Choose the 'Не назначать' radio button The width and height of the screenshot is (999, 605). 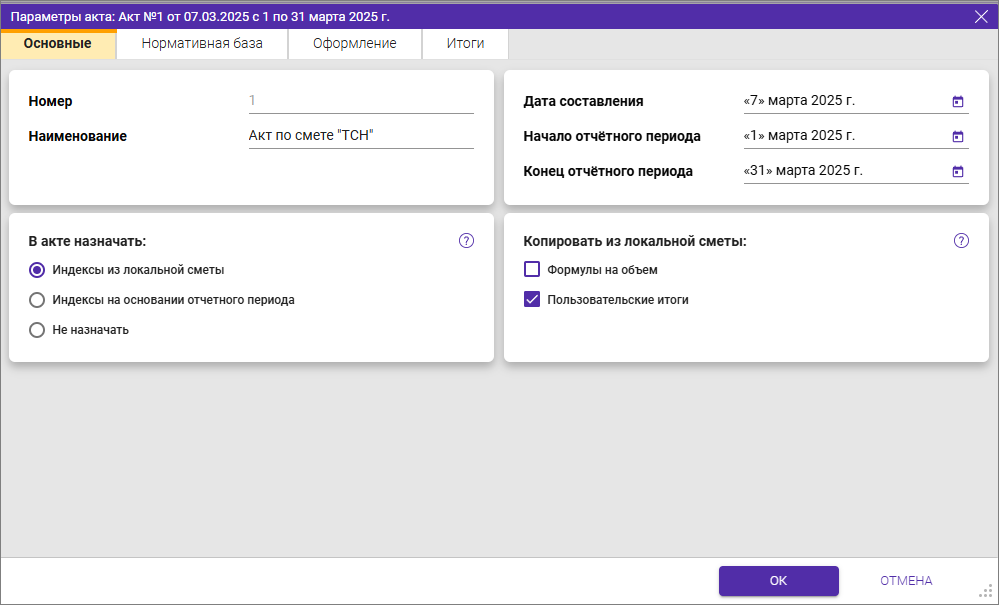(x=37, y=330)
